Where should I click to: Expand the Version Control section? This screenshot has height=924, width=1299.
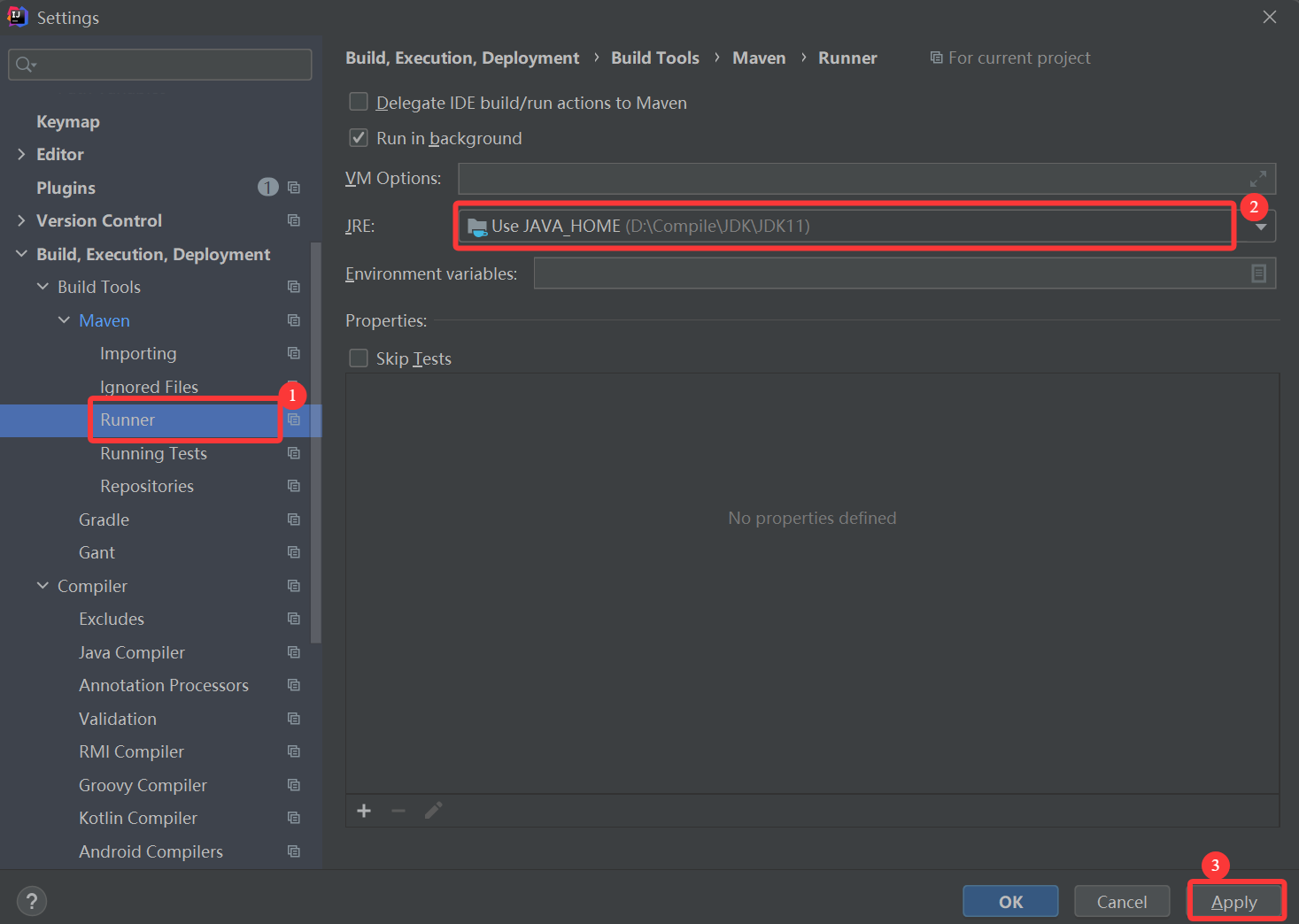point(21,220)
